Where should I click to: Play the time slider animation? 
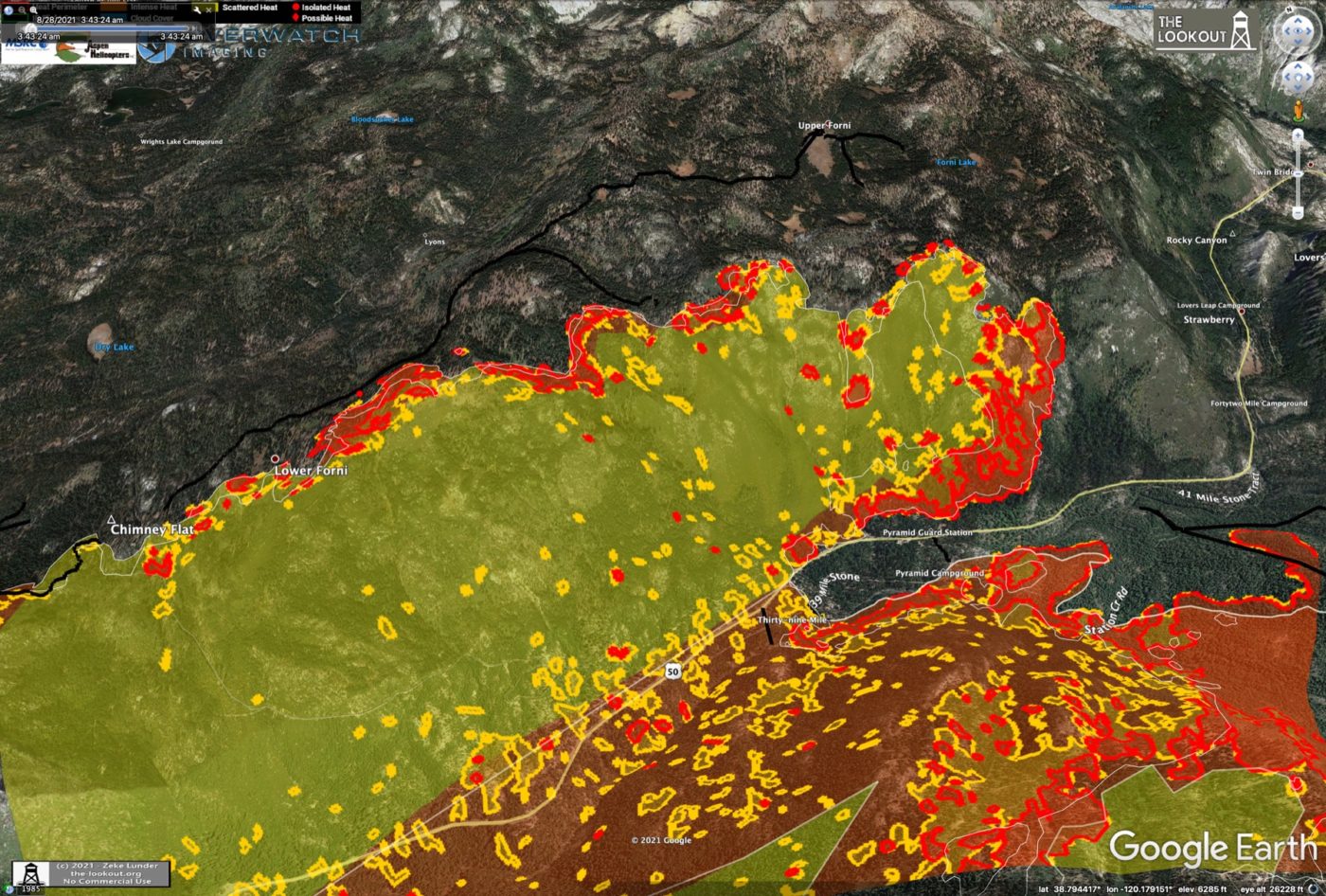point(195,27)
